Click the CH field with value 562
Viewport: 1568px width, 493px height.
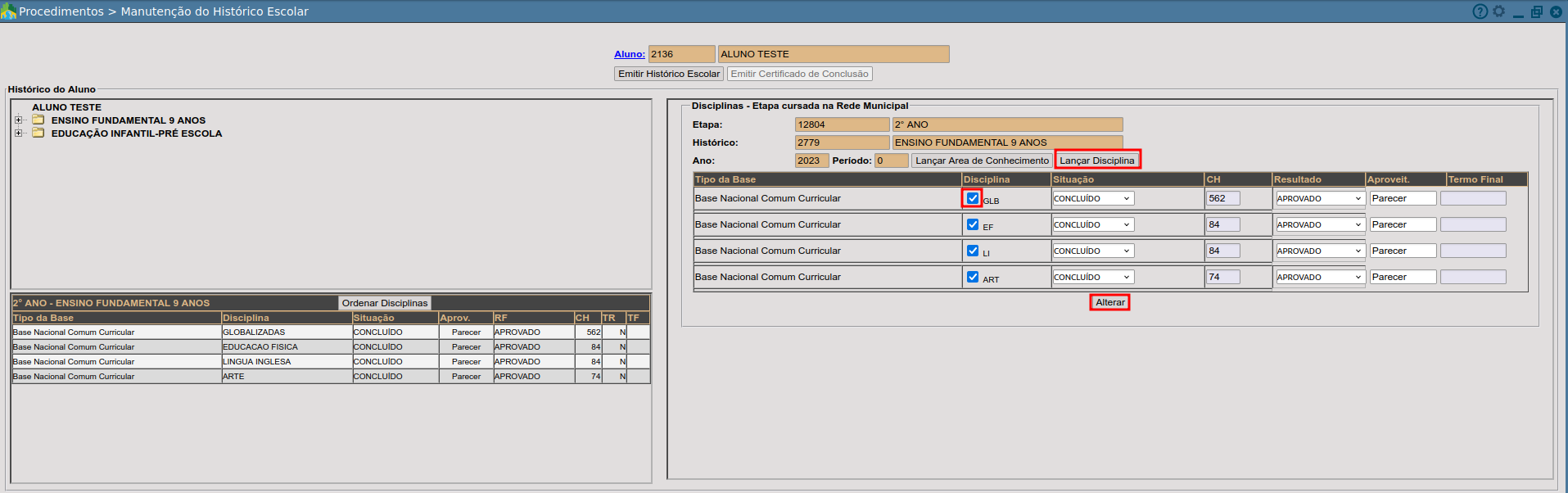1223,198
